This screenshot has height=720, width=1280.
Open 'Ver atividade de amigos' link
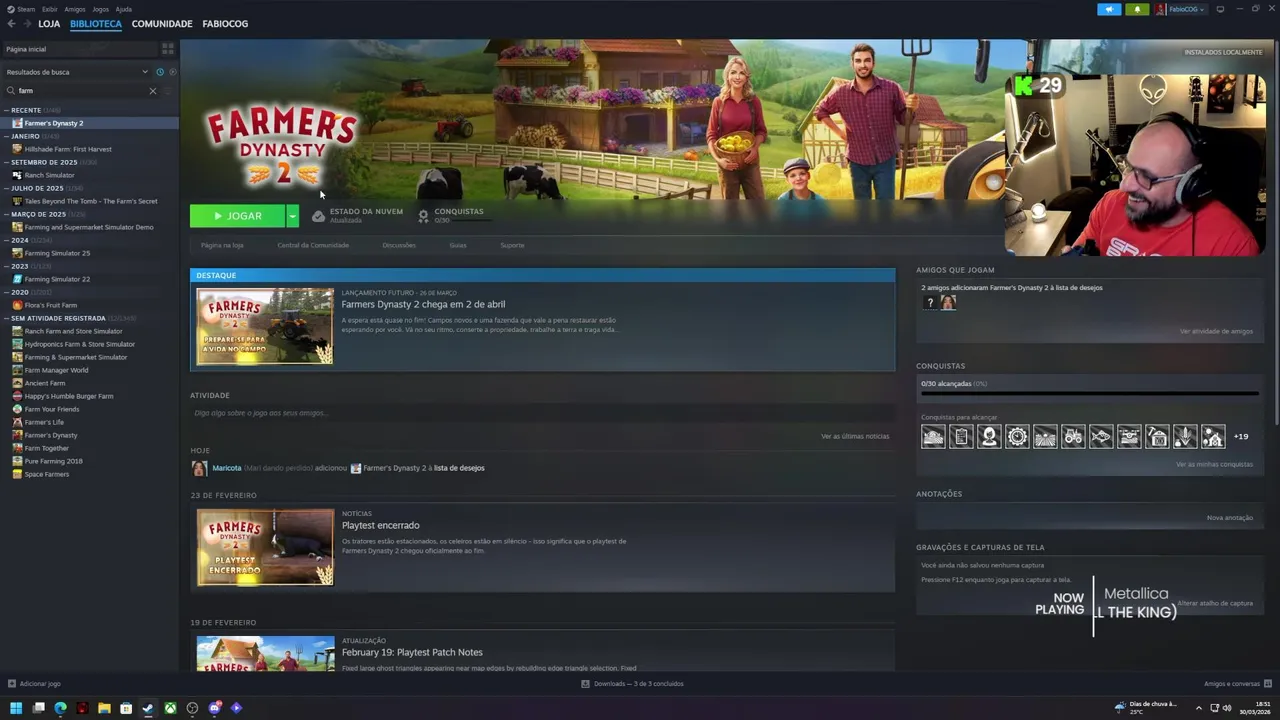1216,331
